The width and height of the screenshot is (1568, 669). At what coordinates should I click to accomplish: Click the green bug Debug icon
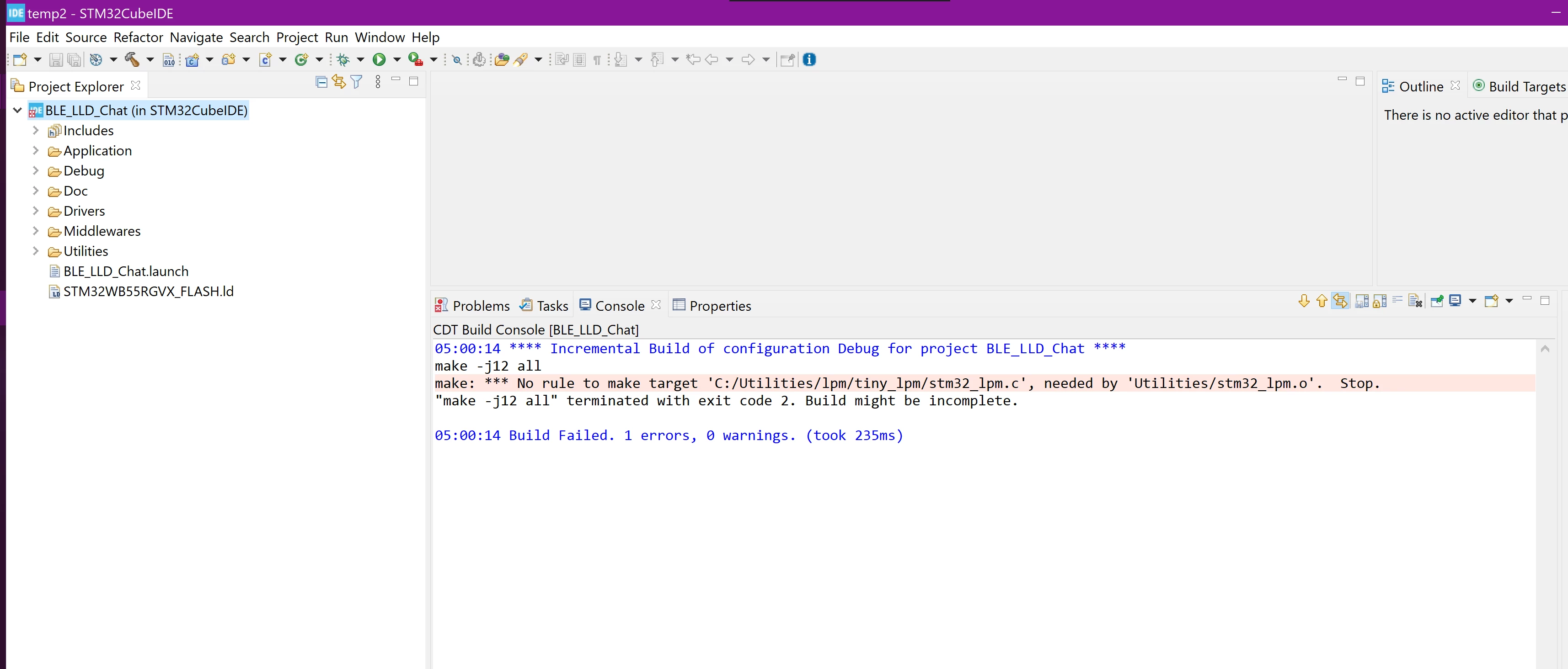point(343,59)
